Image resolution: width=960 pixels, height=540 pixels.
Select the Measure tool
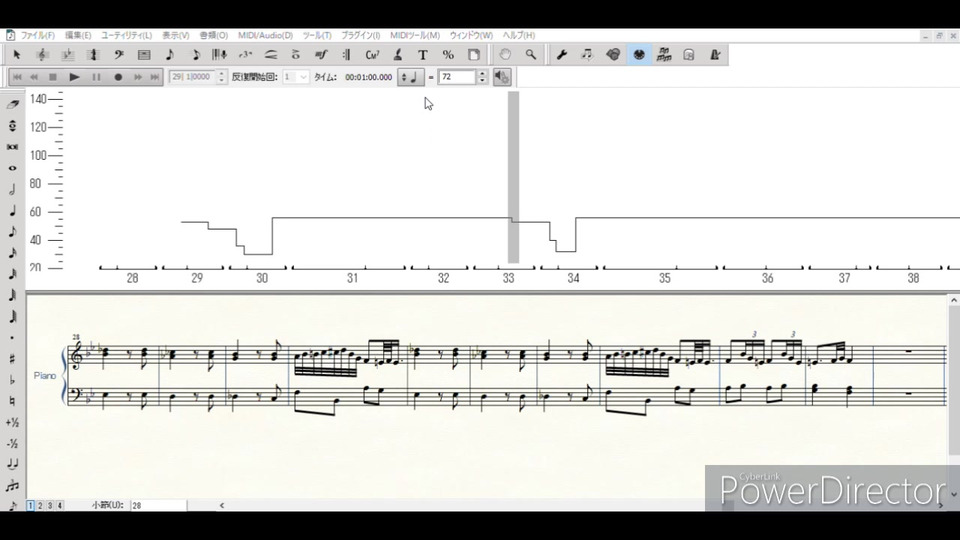144,55
